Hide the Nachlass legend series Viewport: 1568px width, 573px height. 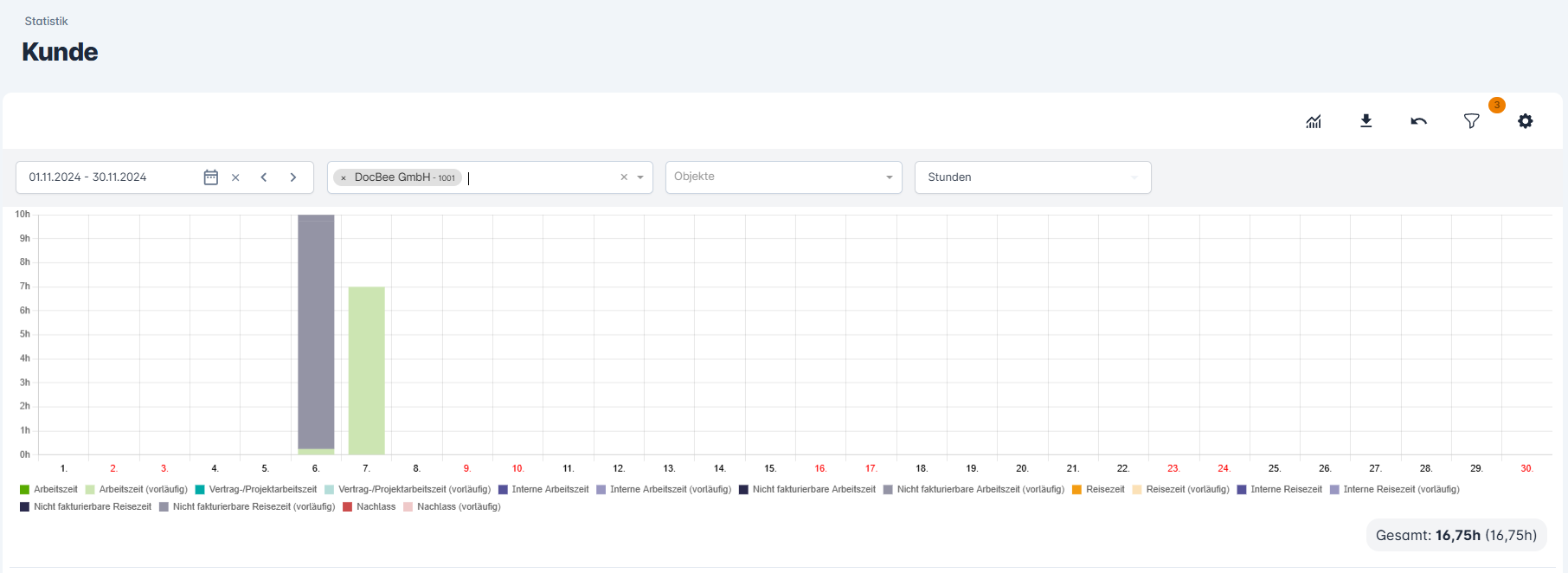tap(376, 507)
